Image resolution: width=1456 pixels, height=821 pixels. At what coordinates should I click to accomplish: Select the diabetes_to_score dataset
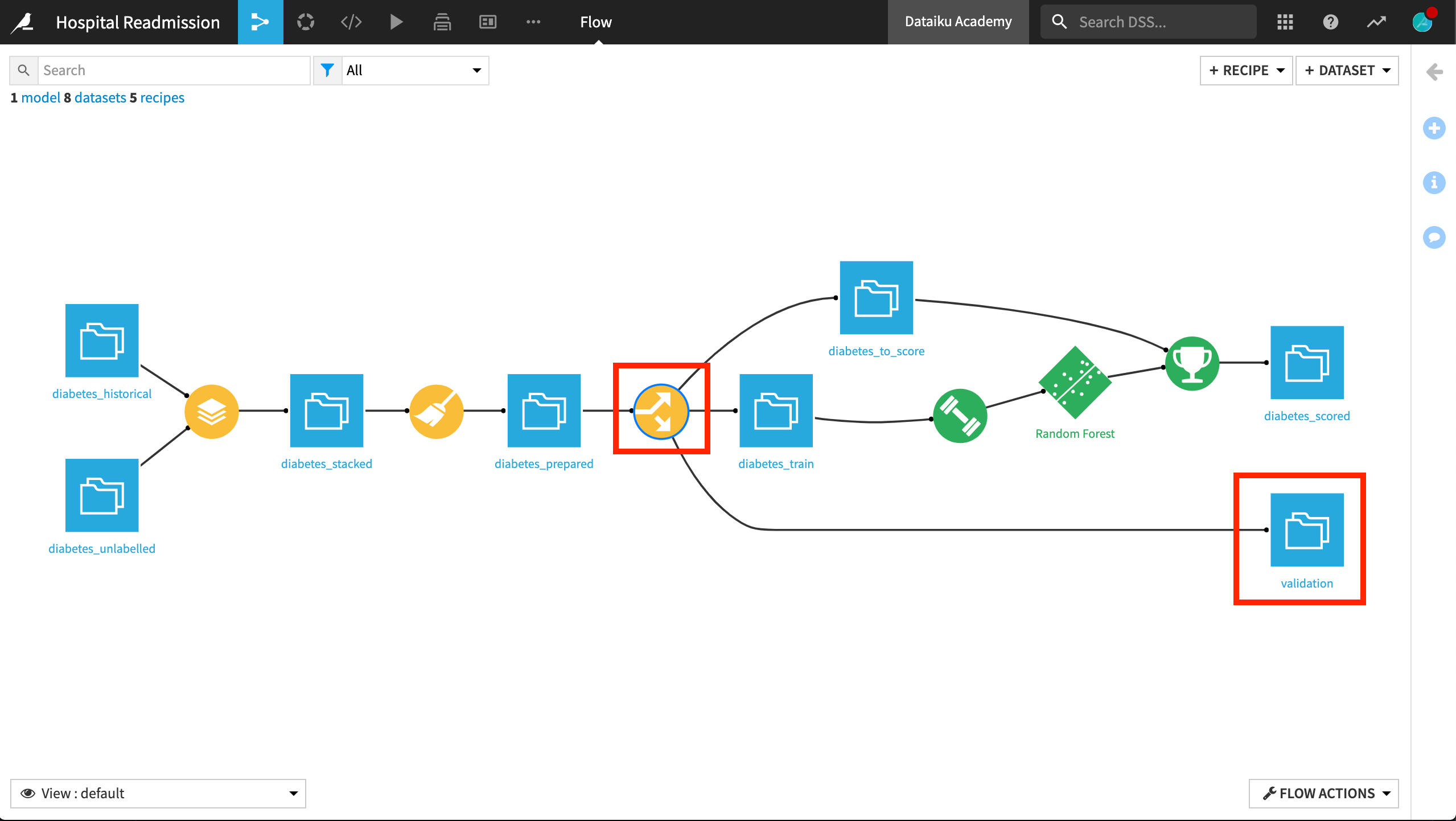(x=877, y=298)
